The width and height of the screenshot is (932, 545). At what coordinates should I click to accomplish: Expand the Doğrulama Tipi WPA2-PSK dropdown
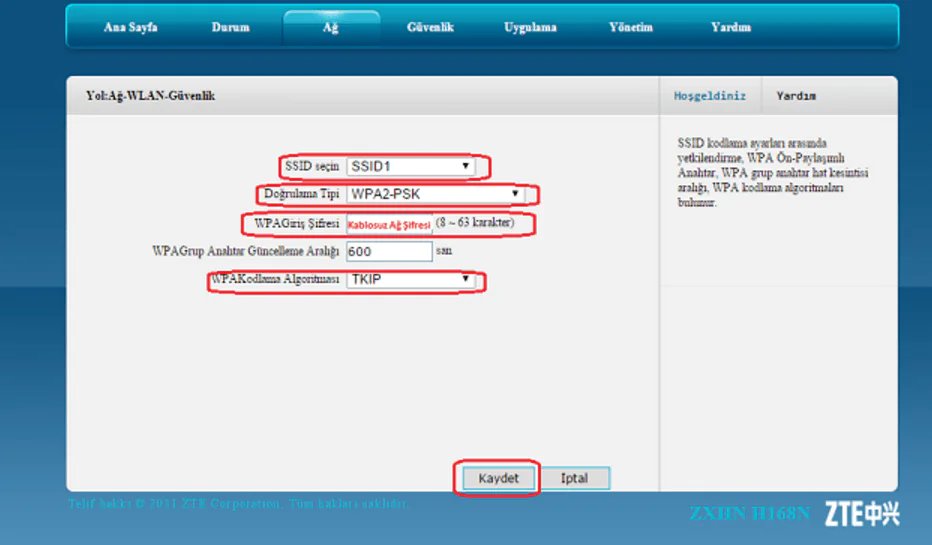coord(435,194)
